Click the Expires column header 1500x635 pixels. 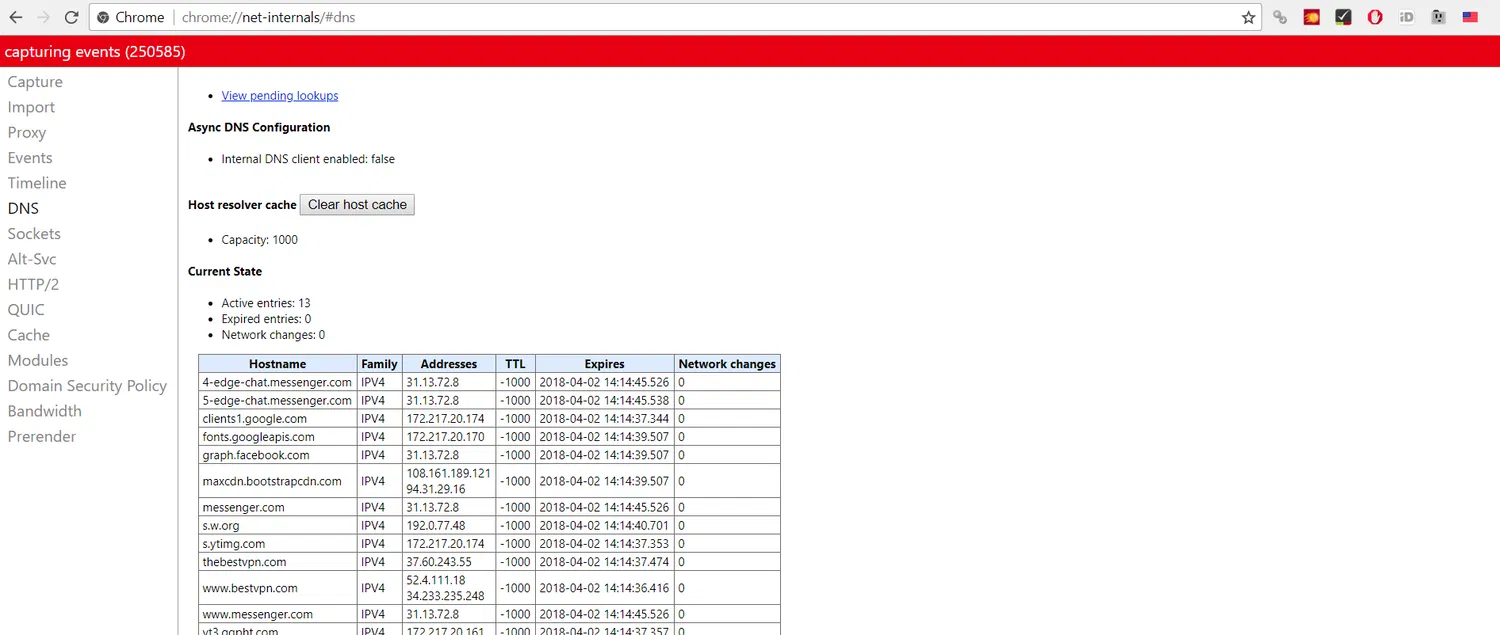[x=605, y=364]
